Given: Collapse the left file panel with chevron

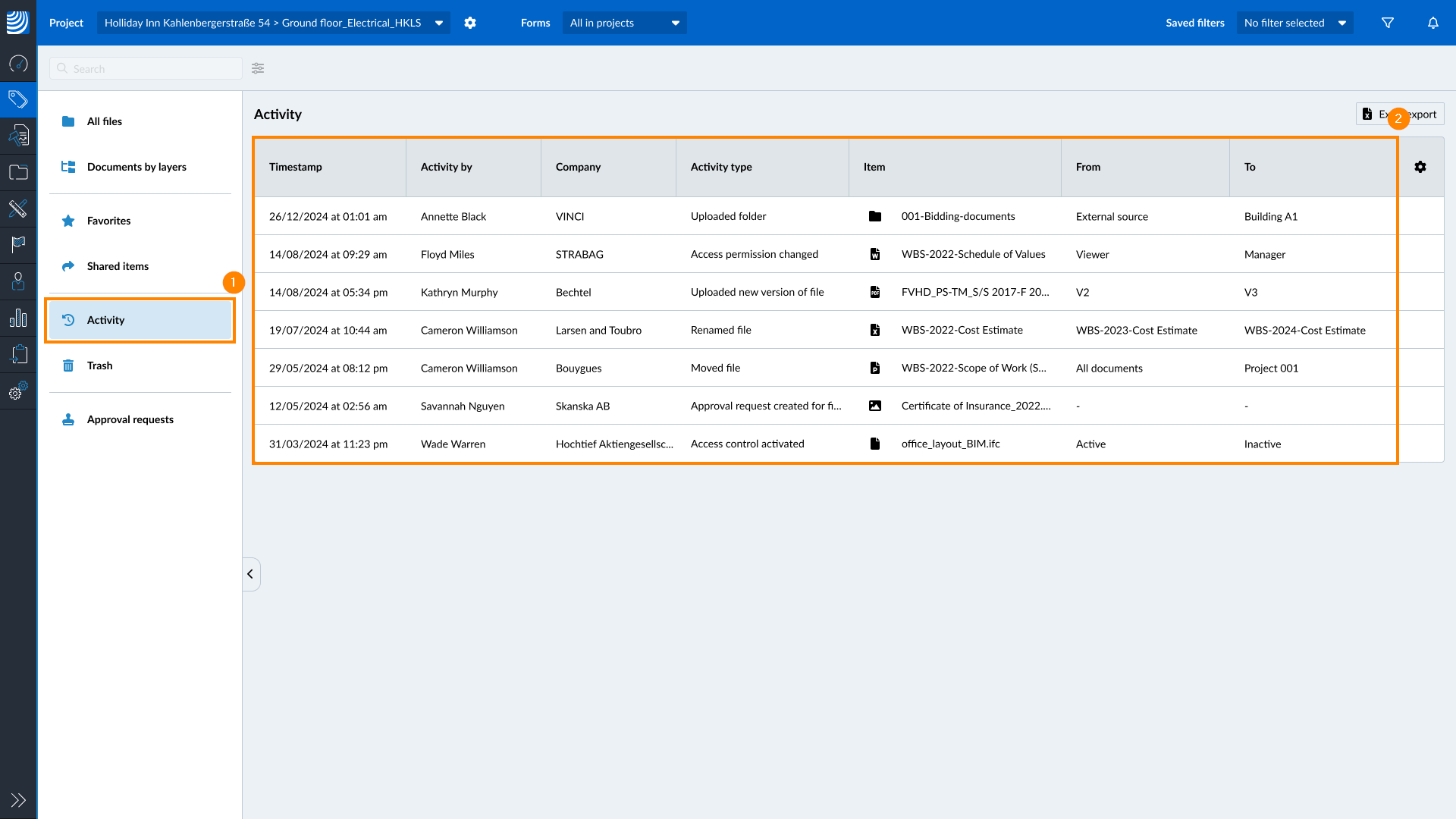Looking at the screenshot, I should (251, 574).
